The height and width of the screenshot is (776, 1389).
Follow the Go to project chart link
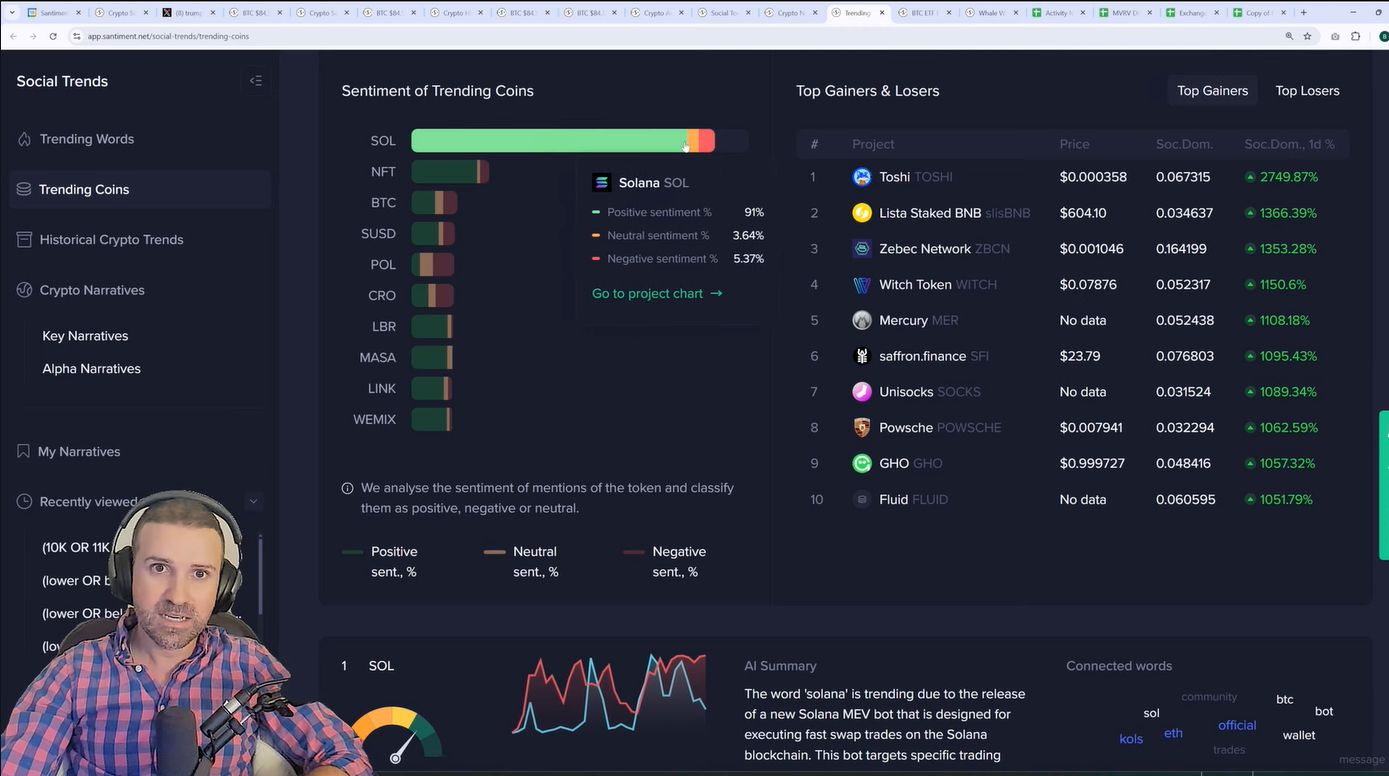click(657, 294)
